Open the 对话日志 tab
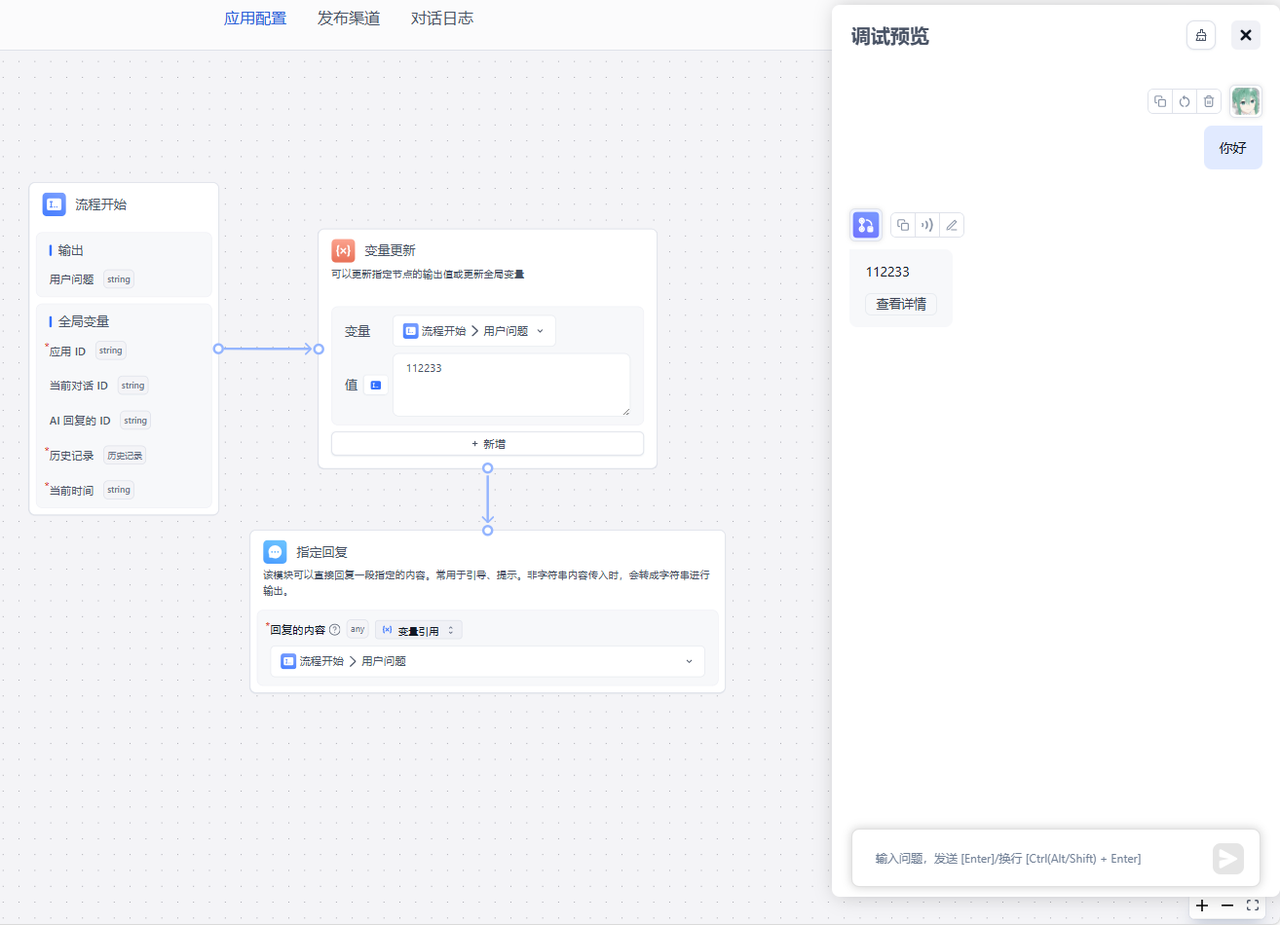Viewport: 1280px width, 925px height. [x=442, y=18]
